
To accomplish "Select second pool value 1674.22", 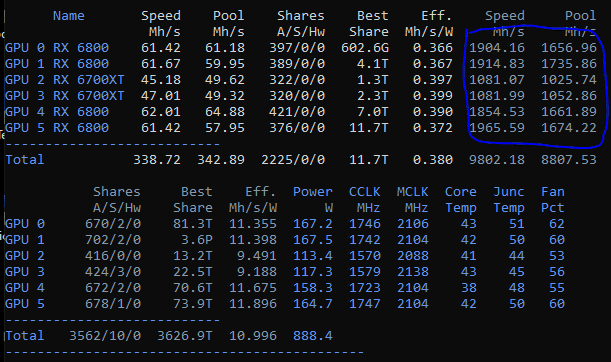I will point(569,128).
